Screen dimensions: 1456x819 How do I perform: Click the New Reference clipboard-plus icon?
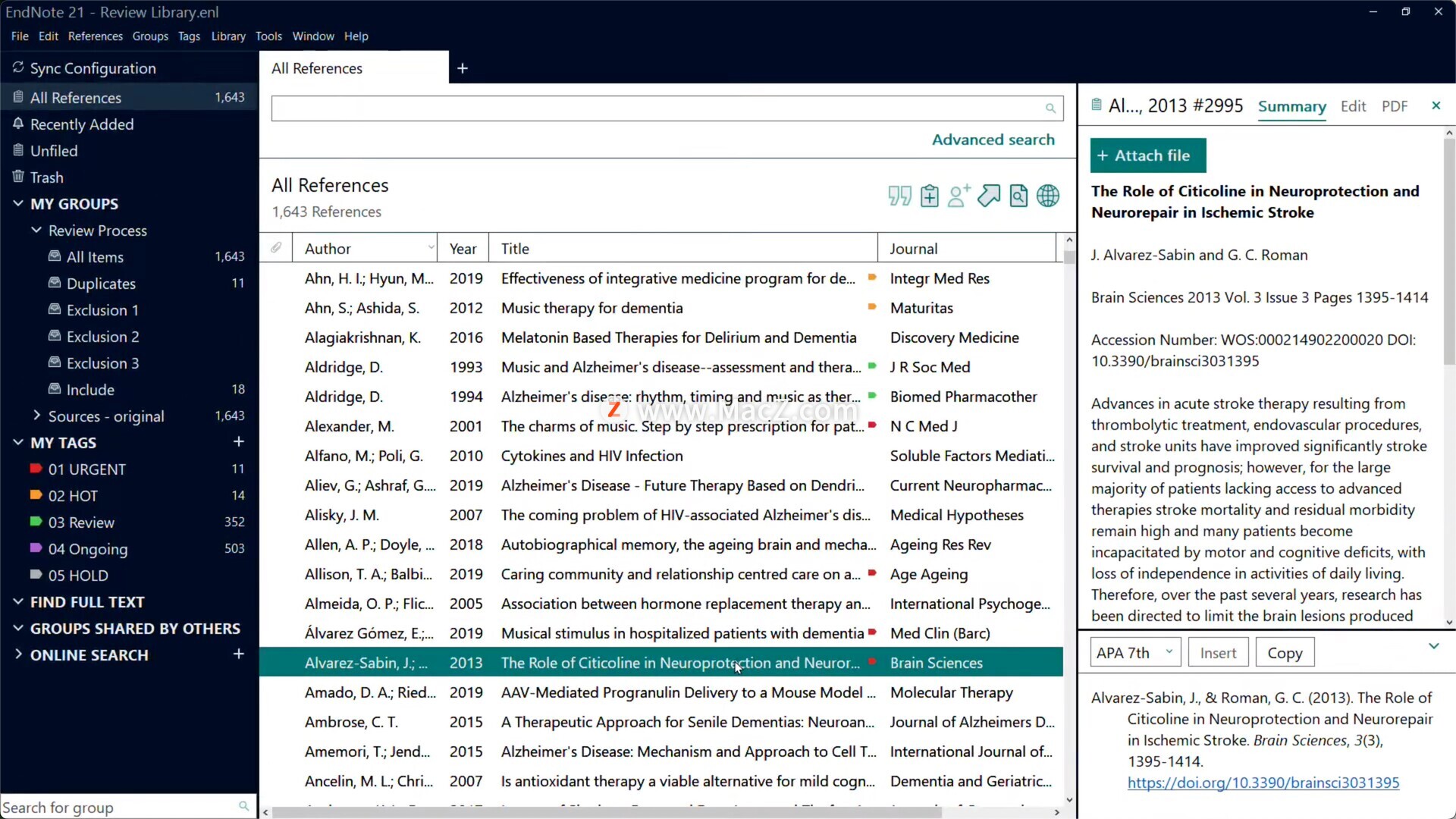point(929,196)
